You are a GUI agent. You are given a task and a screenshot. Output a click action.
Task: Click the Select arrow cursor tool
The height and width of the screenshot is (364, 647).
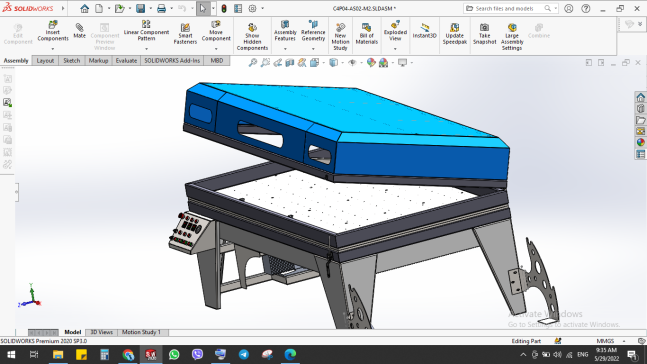(x=203, y=8)
